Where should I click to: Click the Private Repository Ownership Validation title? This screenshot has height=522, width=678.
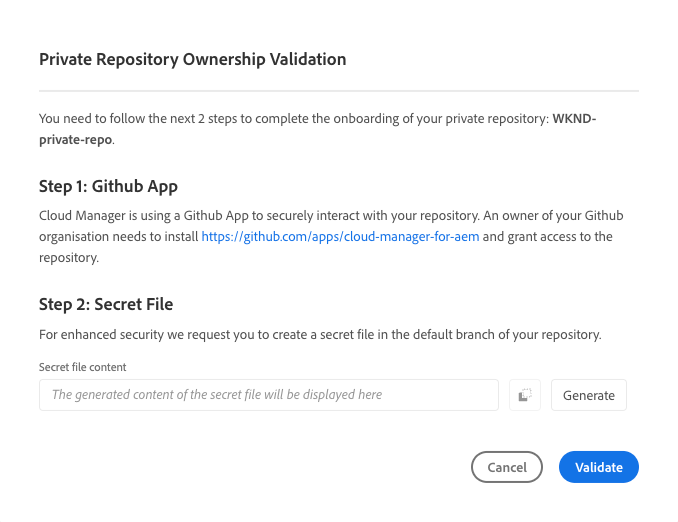point(192,59)
